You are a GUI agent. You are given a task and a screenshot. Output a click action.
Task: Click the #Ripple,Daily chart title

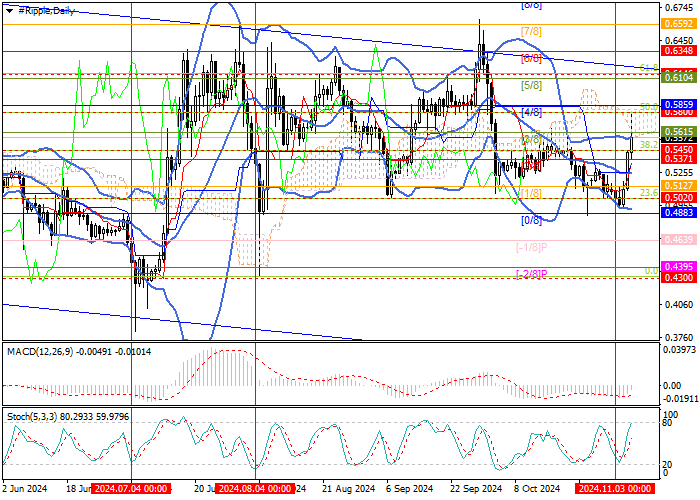(46, 12)
